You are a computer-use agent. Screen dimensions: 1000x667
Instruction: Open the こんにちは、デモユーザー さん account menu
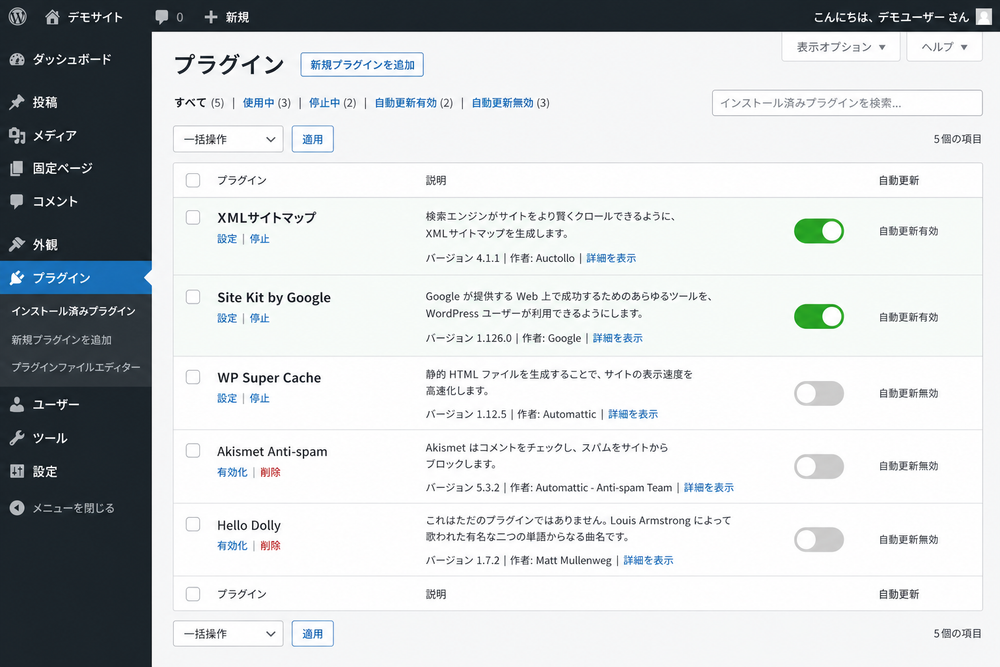[892, 17]
